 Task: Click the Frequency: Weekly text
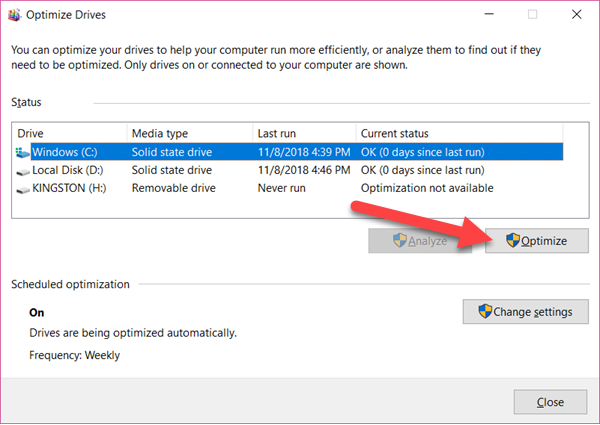click(x=75, y=355)
